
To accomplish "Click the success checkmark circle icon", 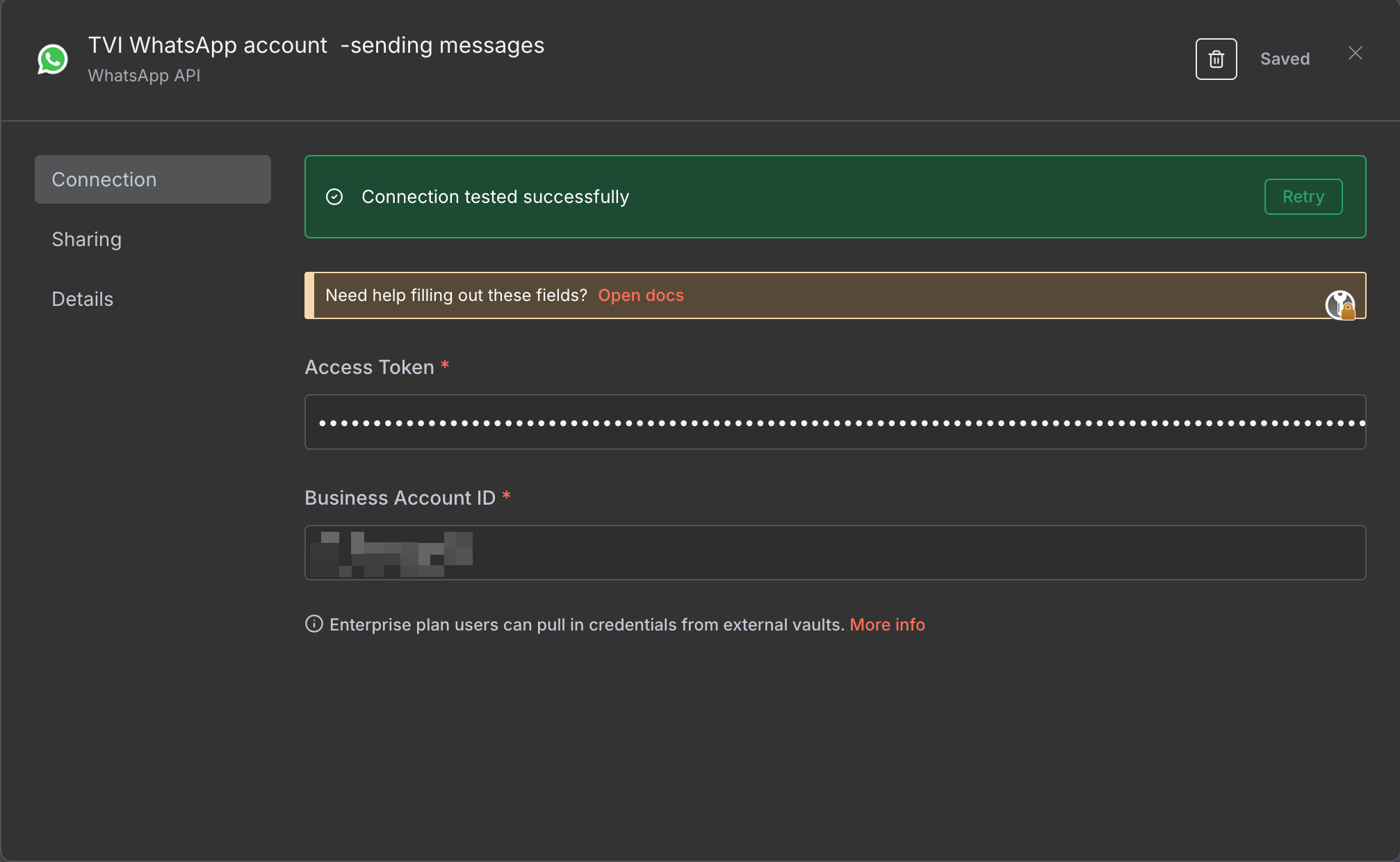I will (334, 197).
